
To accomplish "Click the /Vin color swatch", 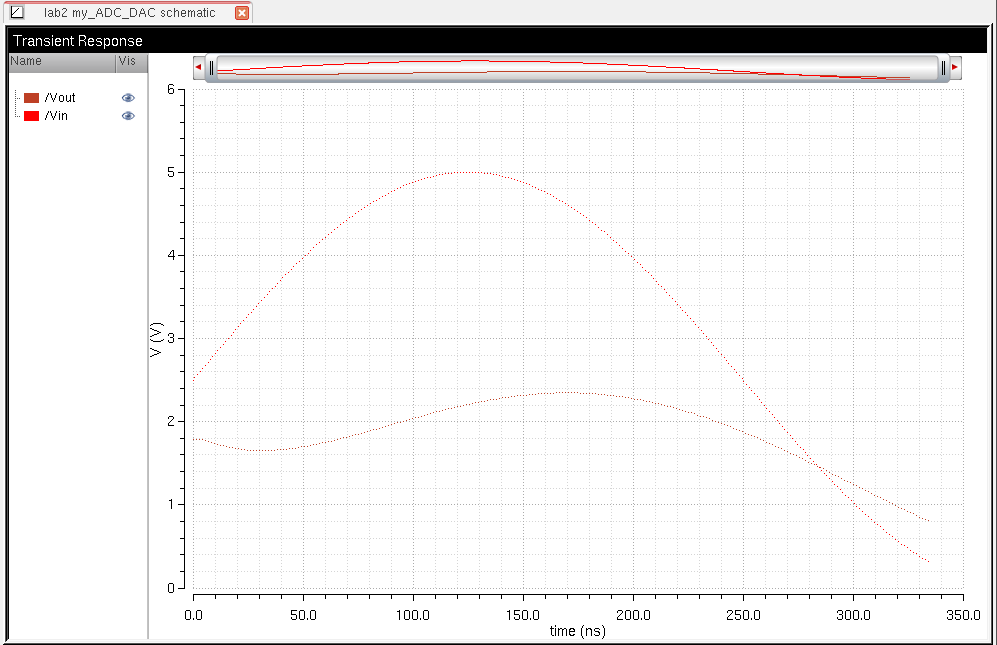I will coord(31,116).
